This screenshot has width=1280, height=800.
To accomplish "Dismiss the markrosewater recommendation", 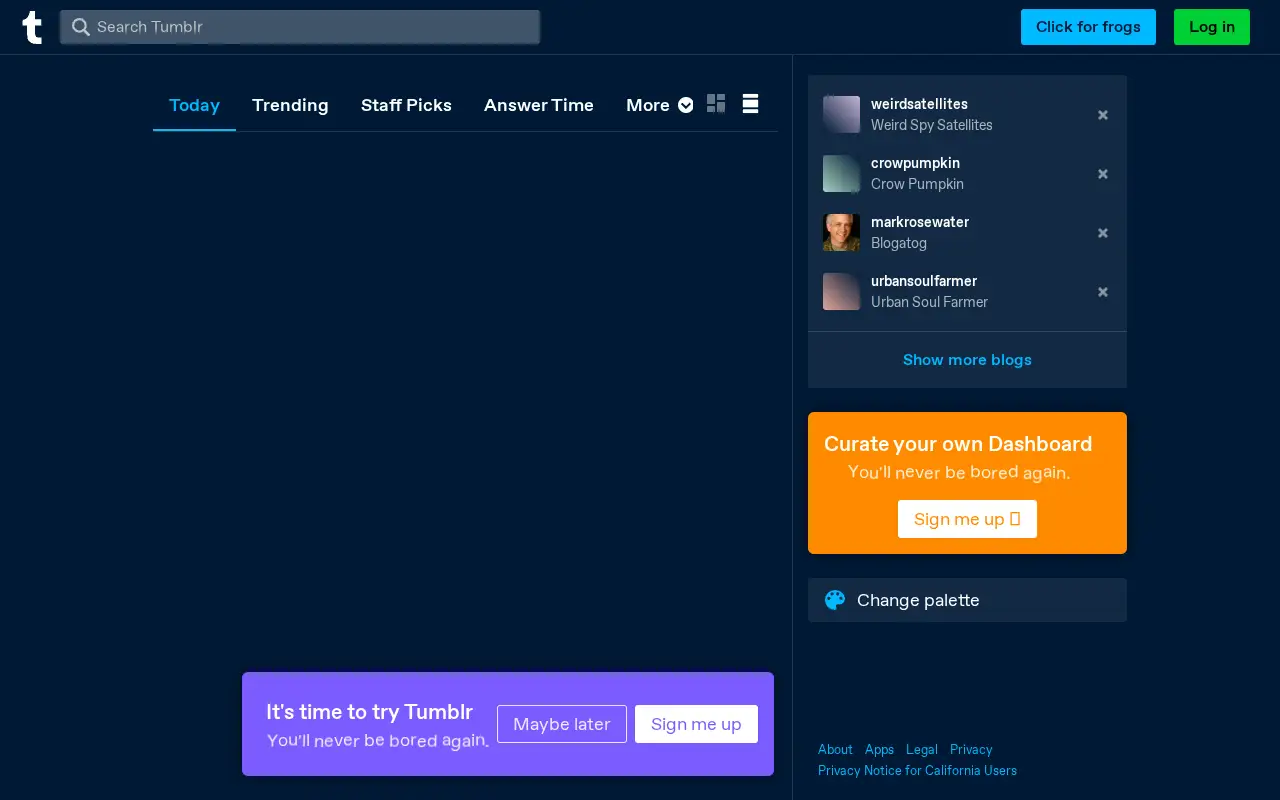I will pyautogui.click(x=1103, y=233).
